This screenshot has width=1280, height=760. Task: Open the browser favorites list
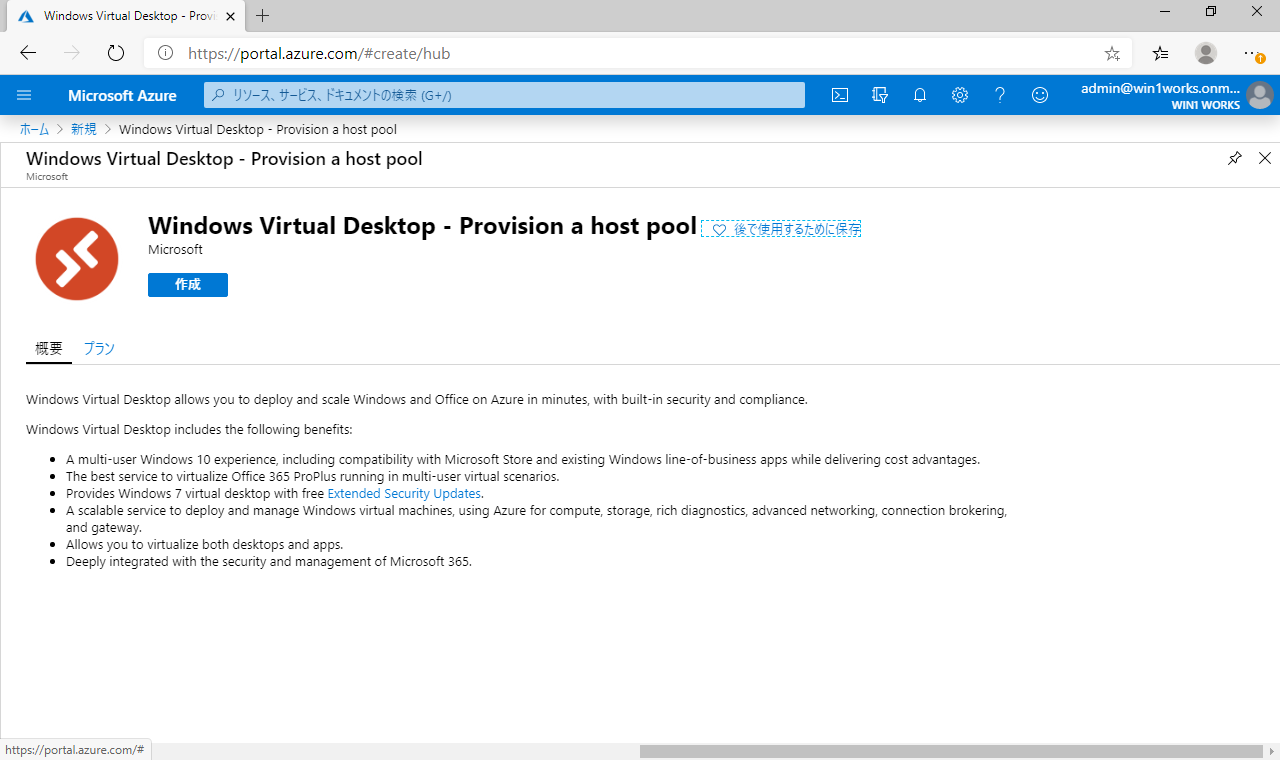click(x=1160, y=53)
